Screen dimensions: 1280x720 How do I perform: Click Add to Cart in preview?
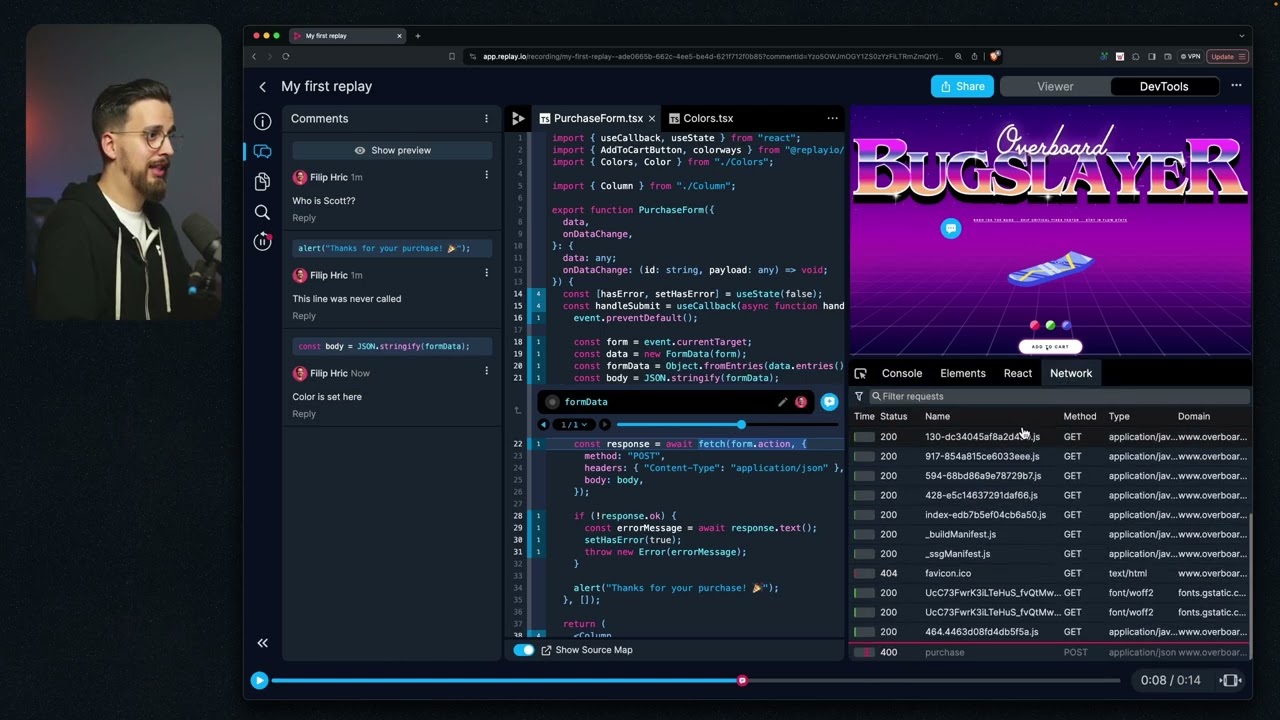point(1050,347)
